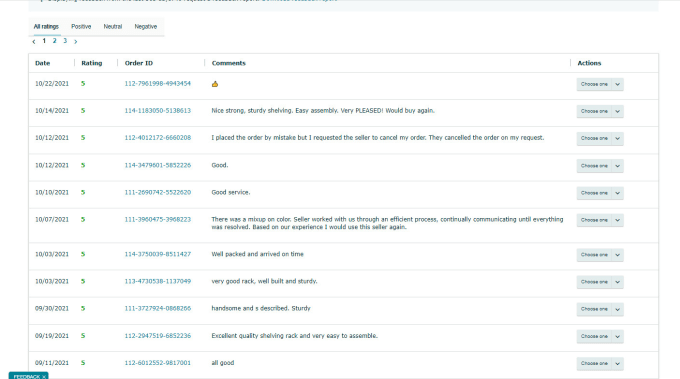This screenshot has width=680, height=379.
Task: Switch to the Positive tab
Action: [81, 26]
